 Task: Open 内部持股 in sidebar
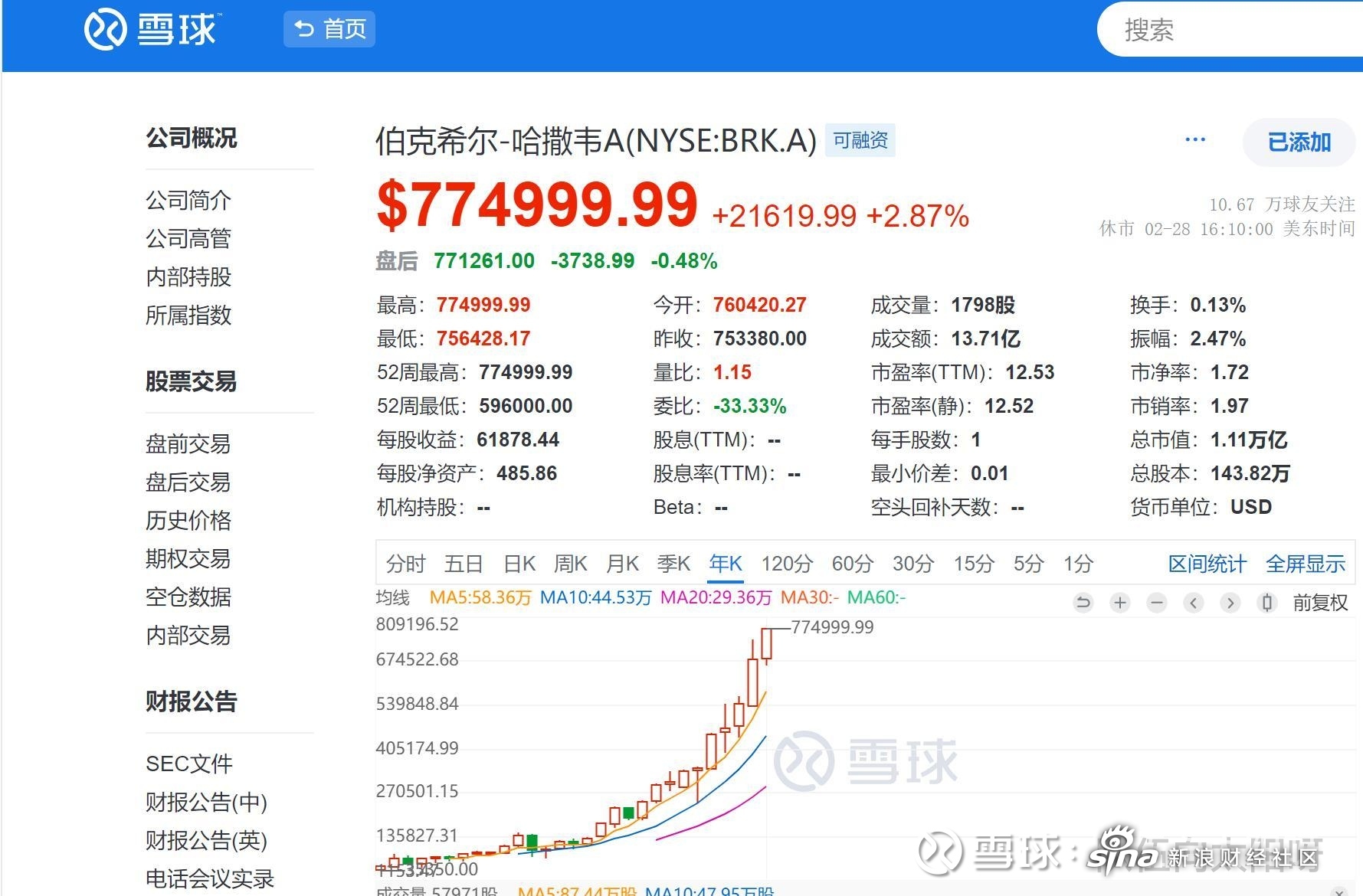tap(188, 276)
